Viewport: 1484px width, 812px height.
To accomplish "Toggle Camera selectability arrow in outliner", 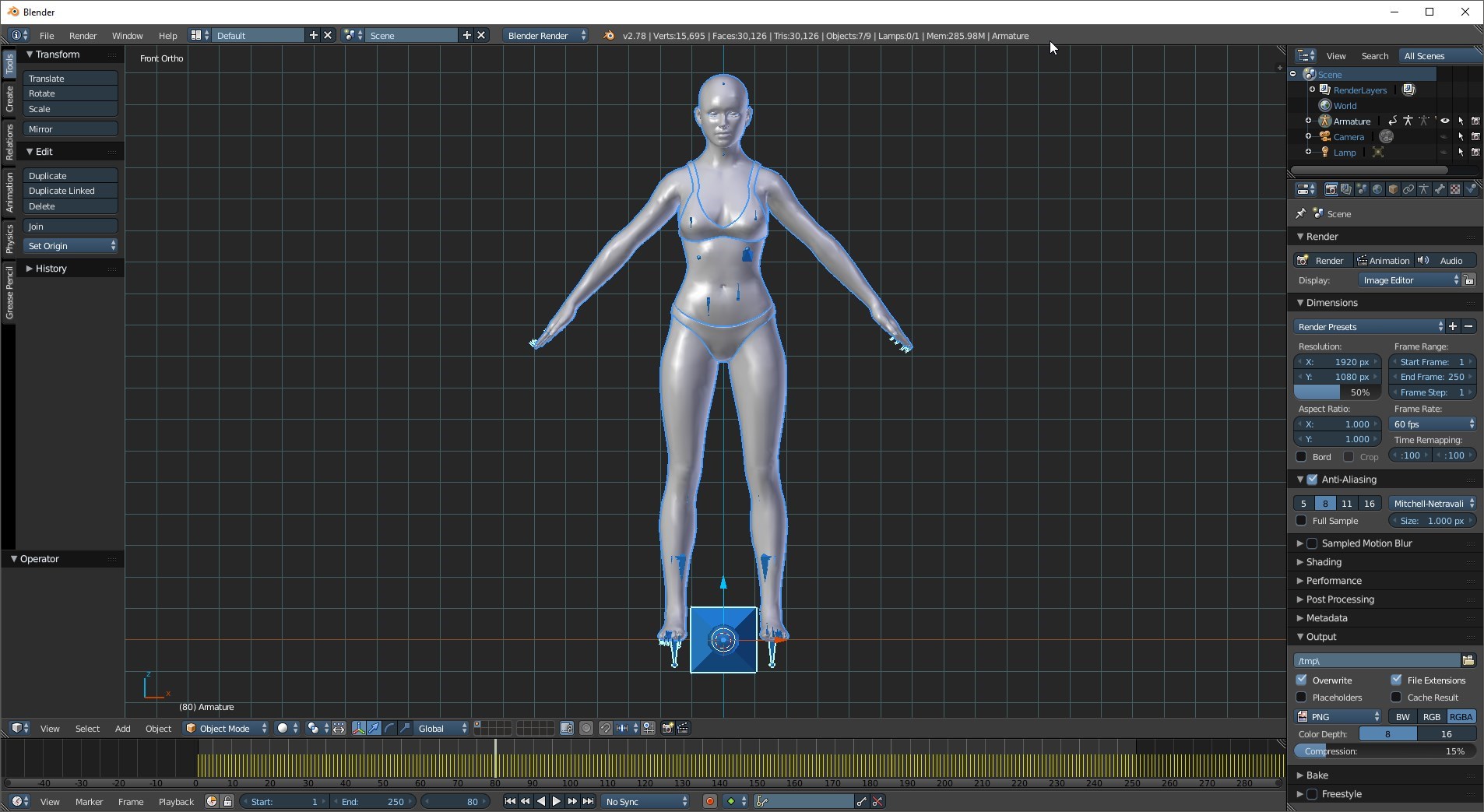I will coord(1461,136).
